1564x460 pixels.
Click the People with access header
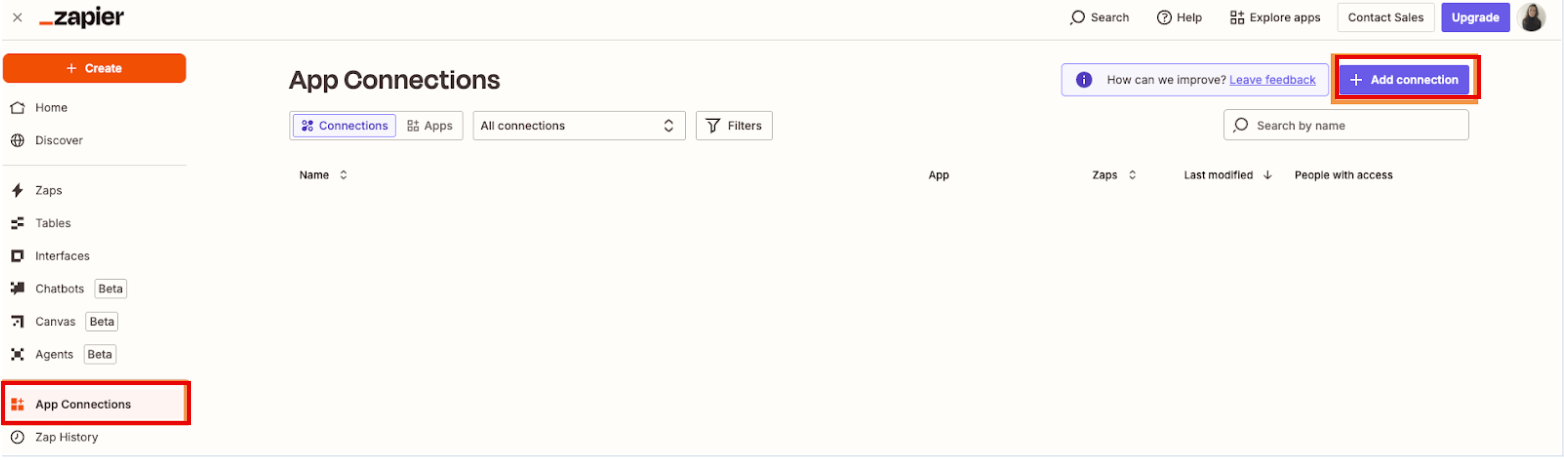coord(1343,175)
